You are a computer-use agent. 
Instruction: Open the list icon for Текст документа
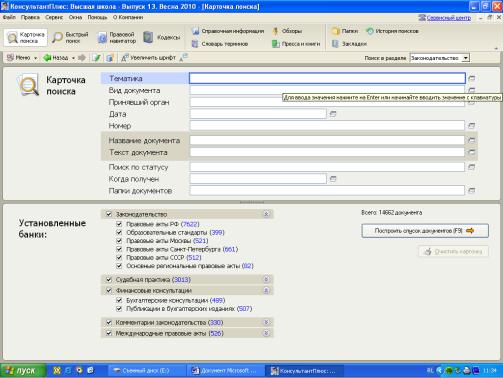(x=471, y=152)
